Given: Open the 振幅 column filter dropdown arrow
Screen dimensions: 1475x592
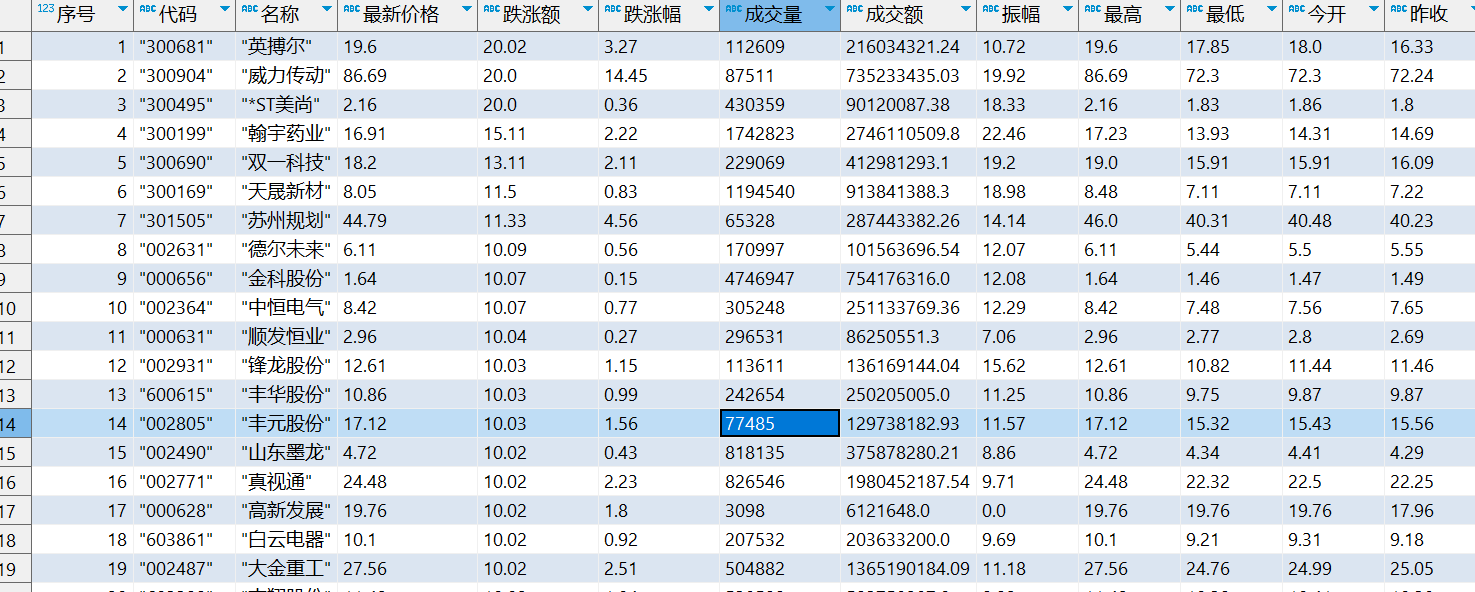Looking at the screenshot, I should [x=1068, y=9].
